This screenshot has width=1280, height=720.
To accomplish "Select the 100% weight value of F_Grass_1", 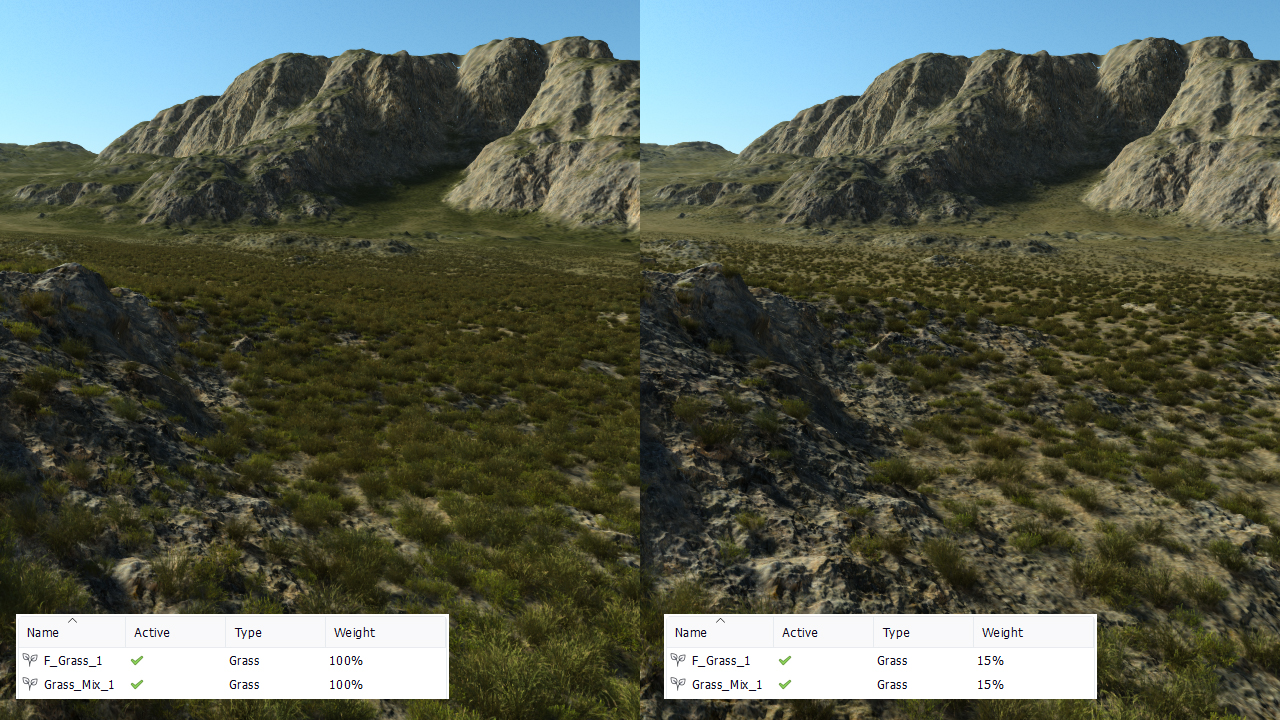I will [x=346, y=660].
